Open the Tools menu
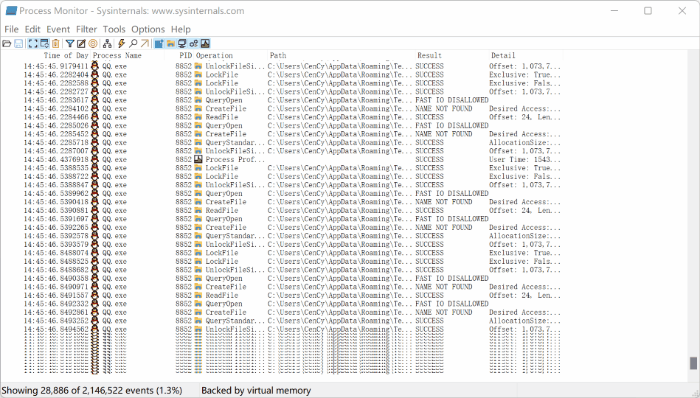Screen dimensions: 700x398 tap(114, 29)
